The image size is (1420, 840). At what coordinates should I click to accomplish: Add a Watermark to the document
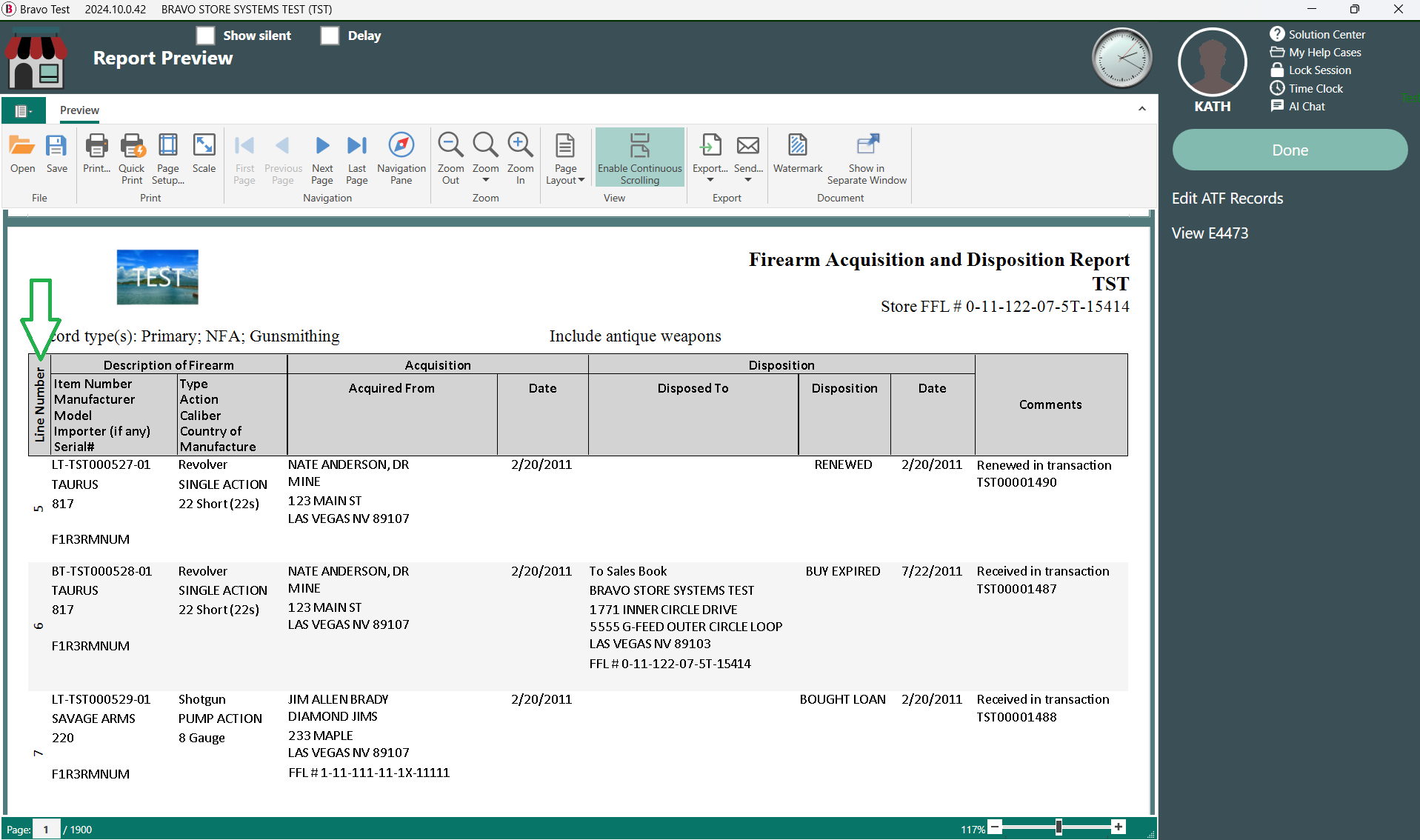798,154
